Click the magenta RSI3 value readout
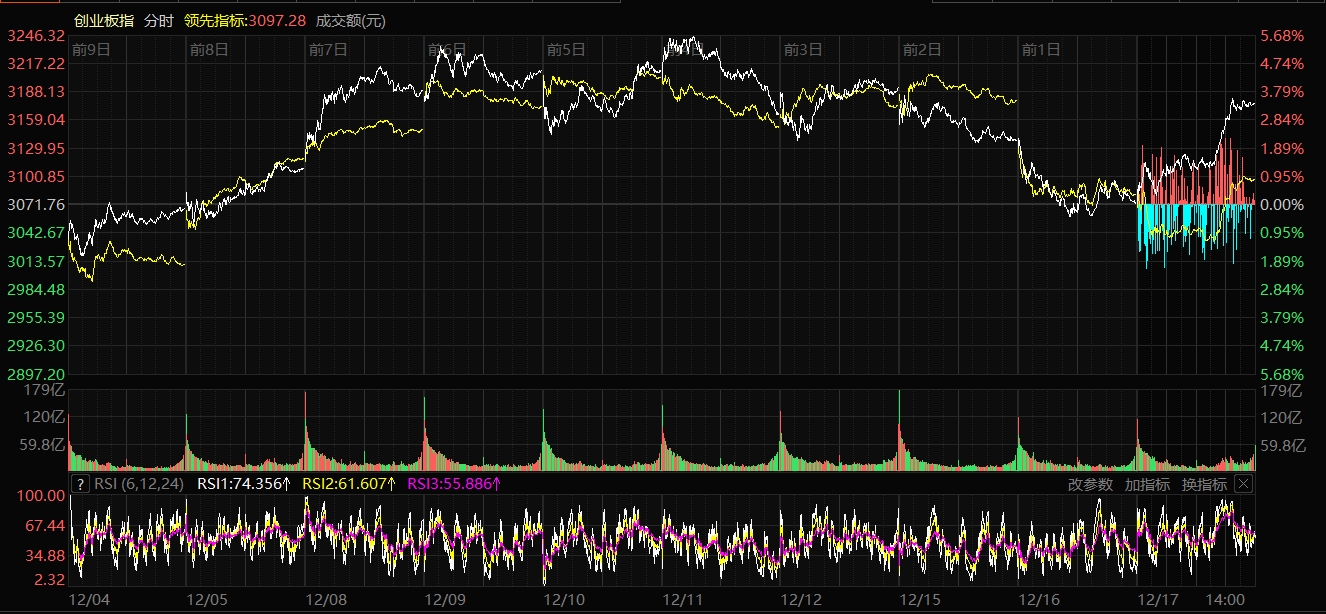Viewport: 1326px width, 614px height. tap(454, 484)
